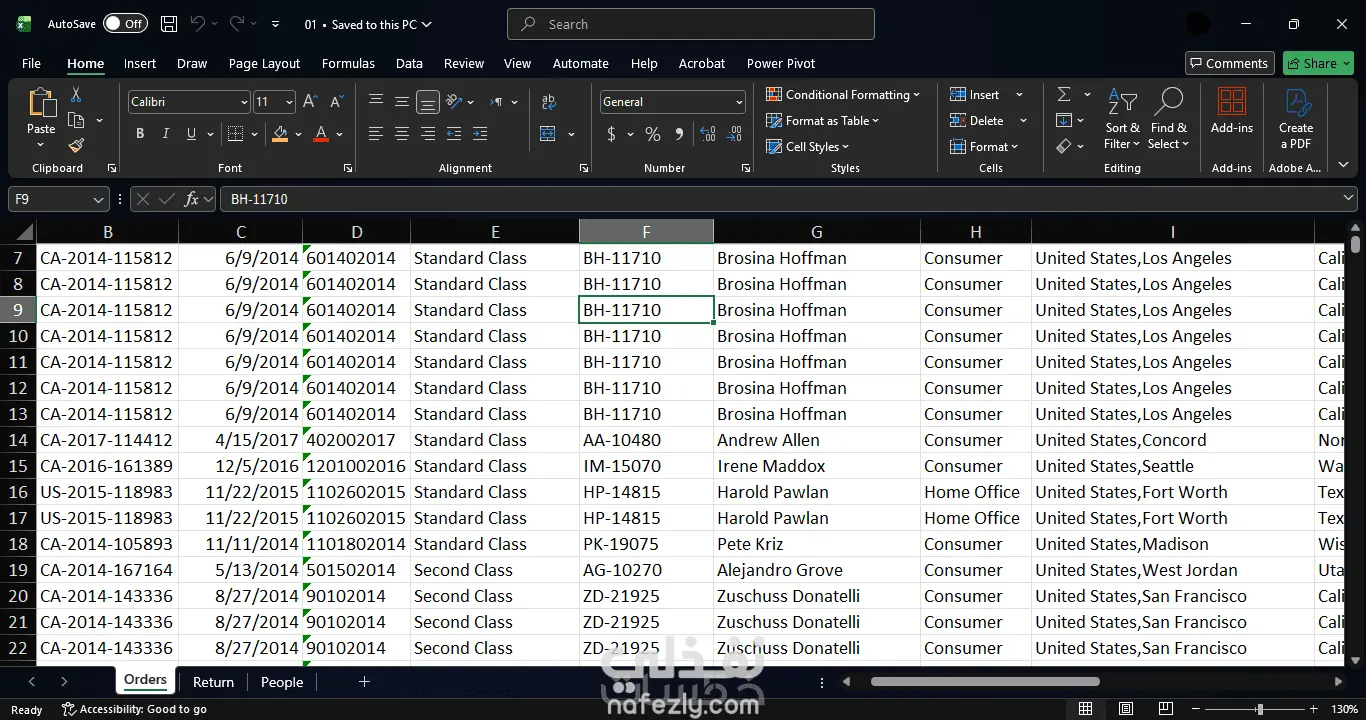Image resolution: width=1366 pixels, height=720 pixels.
Task: Switch to Page Layout view icon
Action: 1125,709
